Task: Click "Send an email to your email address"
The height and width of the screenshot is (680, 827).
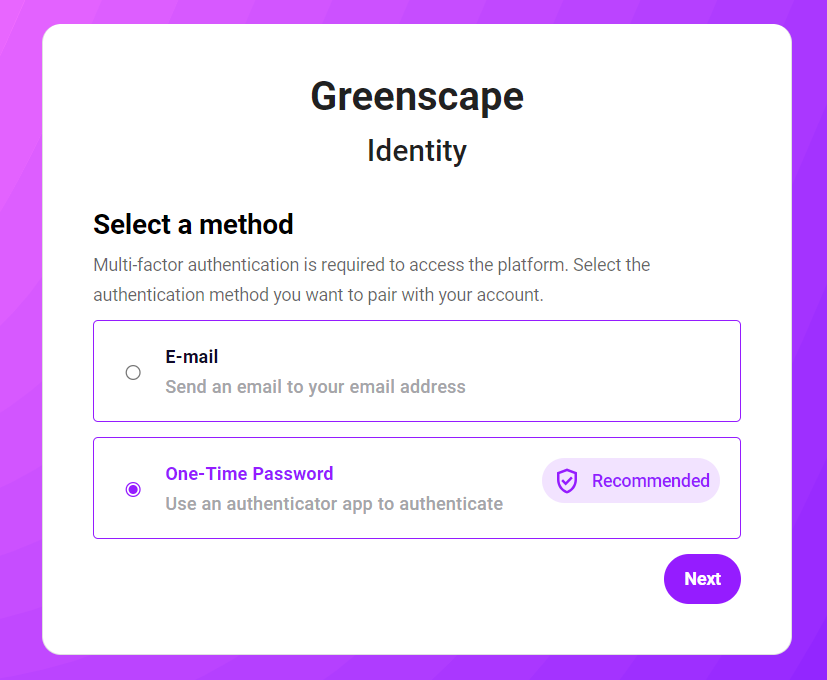Action: (315, 387)
